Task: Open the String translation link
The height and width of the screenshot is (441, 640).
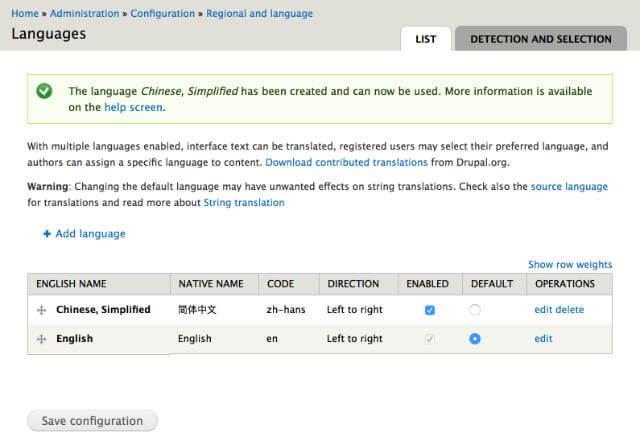Action: click(244, 203)
